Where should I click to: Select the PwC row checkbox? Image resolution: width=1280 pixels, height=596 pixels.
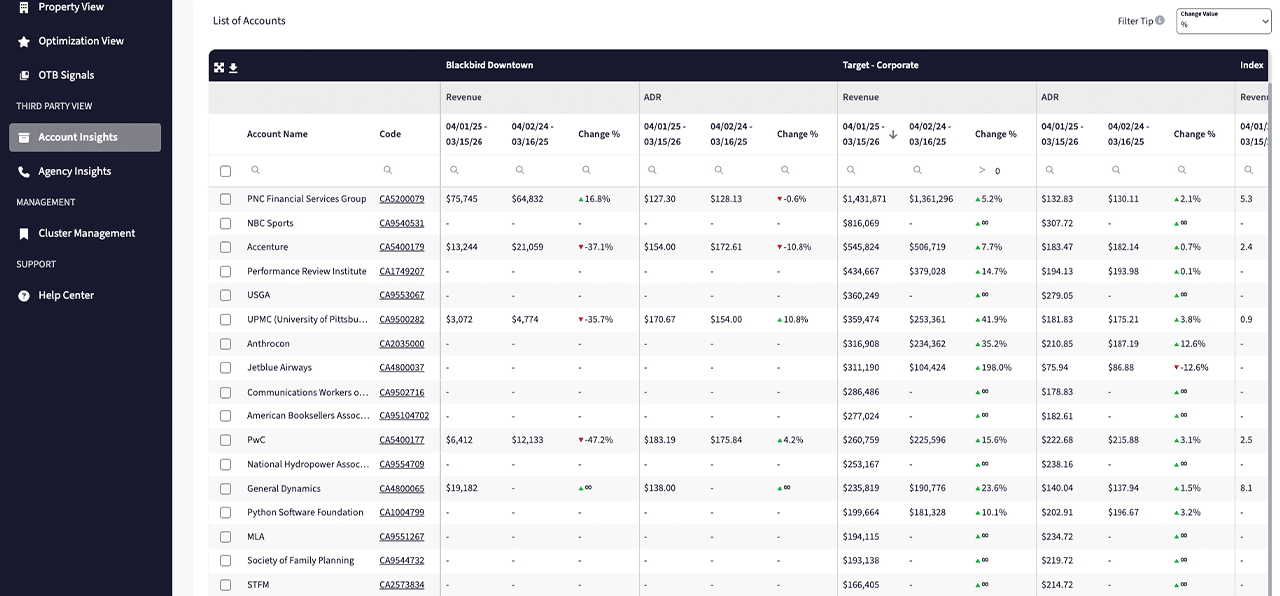(225, 441)
